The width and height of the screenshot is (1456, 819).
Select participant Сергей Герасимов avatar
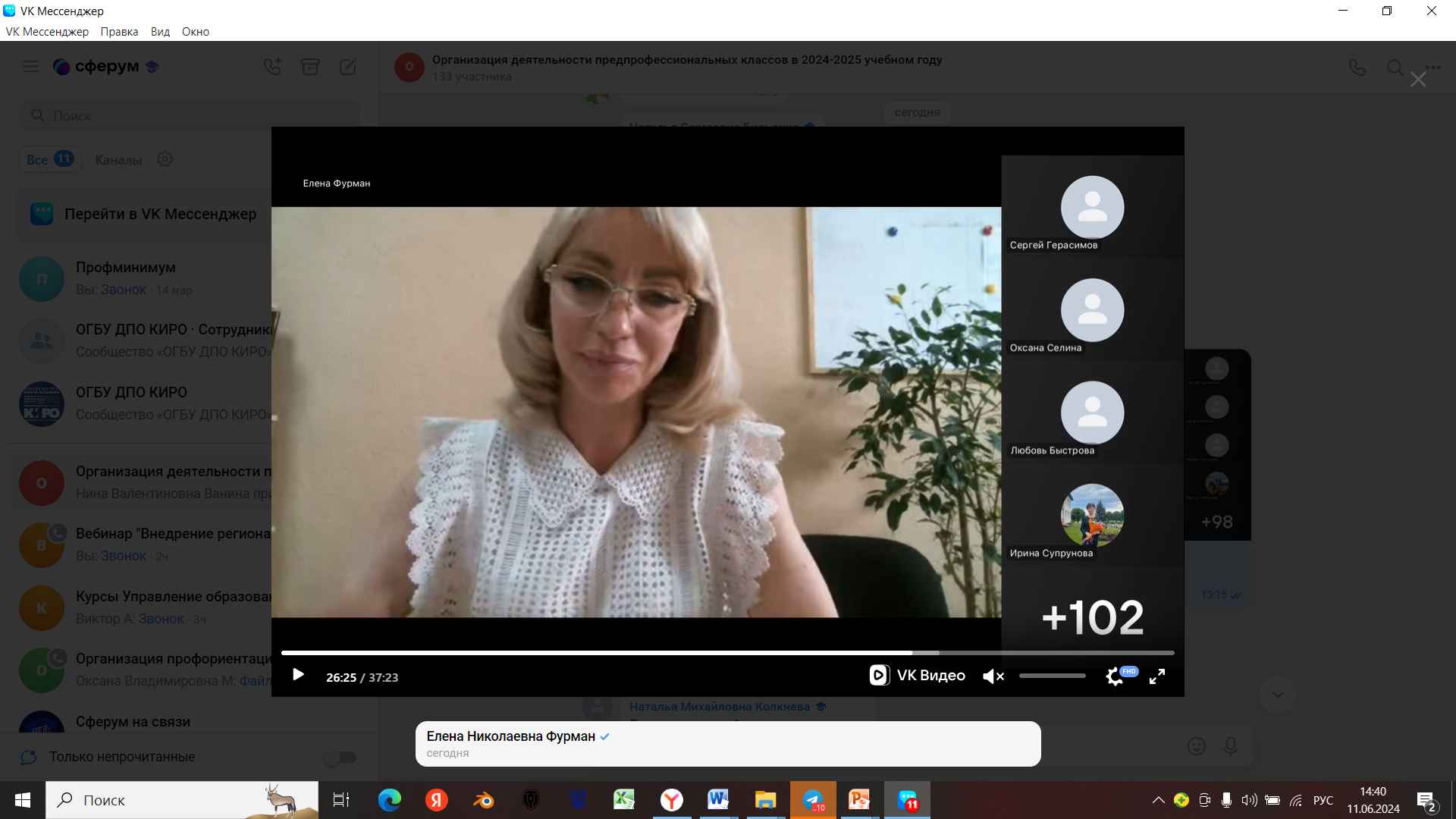1092,208
